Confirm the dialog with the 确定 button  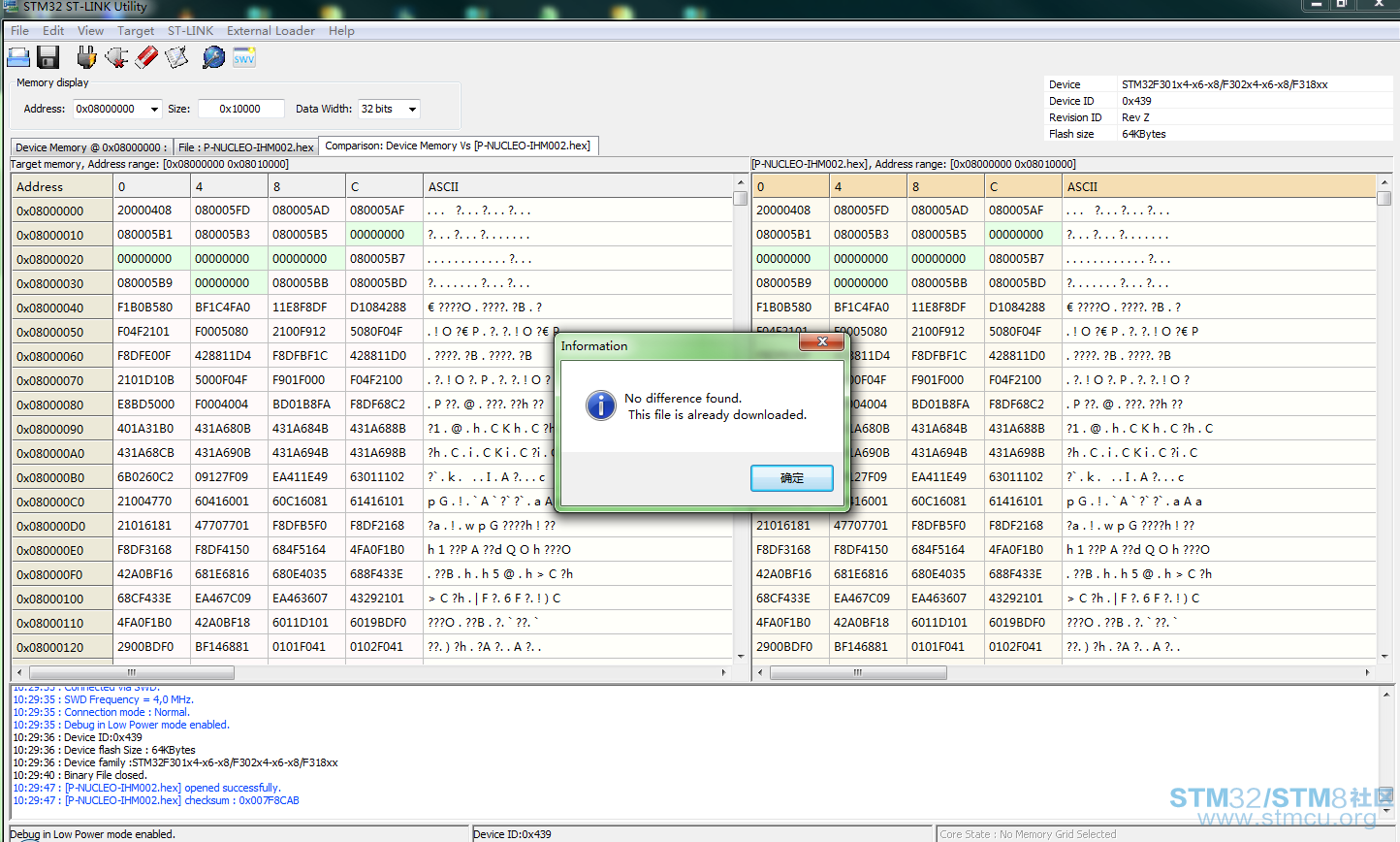tap(792, 478)
